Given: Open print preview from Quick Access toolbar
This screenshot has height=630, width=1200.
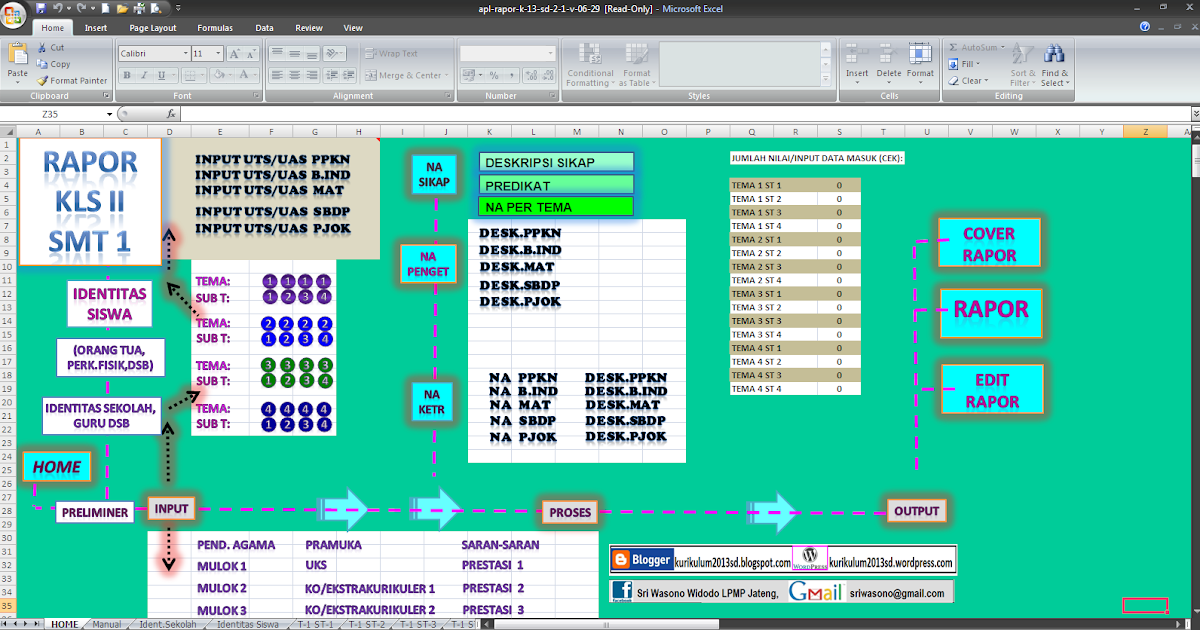Looking at the screenshot, I should coord(154,8).
